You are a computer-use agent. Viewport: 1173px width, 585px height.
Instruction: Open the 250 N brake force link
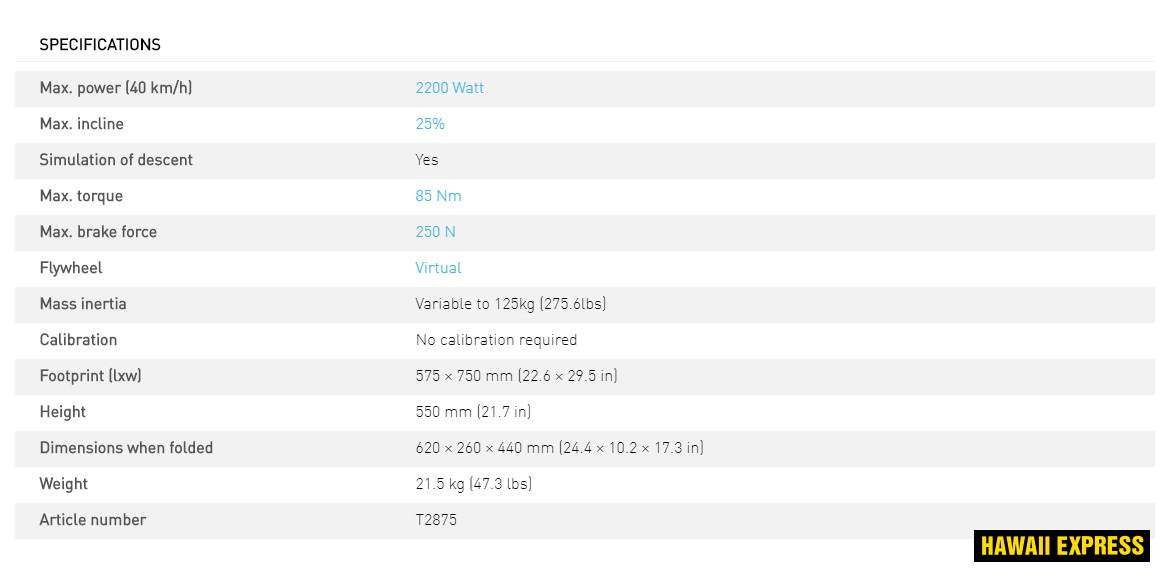pyautogui.click(x=435, y=232)
